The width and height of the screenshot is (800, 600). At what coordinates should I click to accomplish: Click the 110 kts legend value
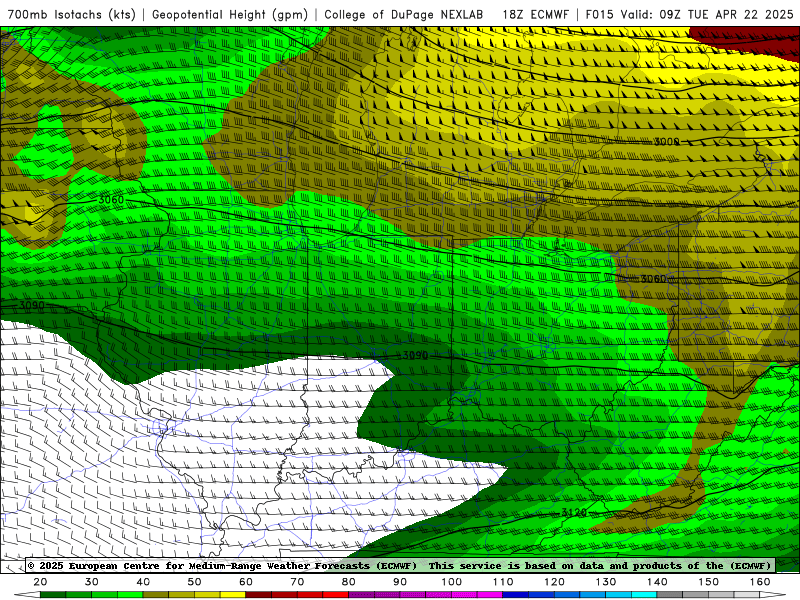pos(503,582)
